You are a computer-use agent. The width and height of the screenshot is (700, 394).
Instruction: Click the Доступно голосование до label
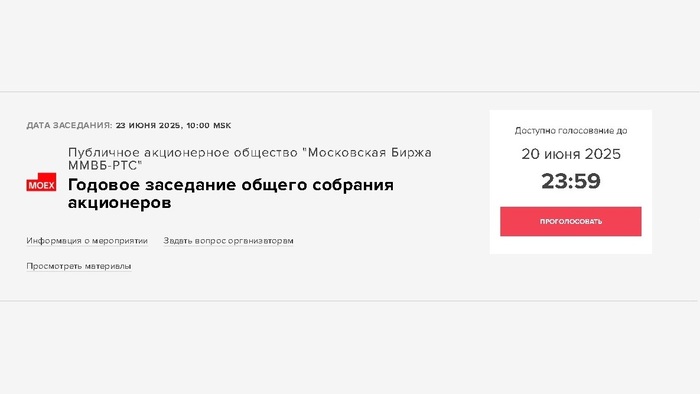pos(571,131)
